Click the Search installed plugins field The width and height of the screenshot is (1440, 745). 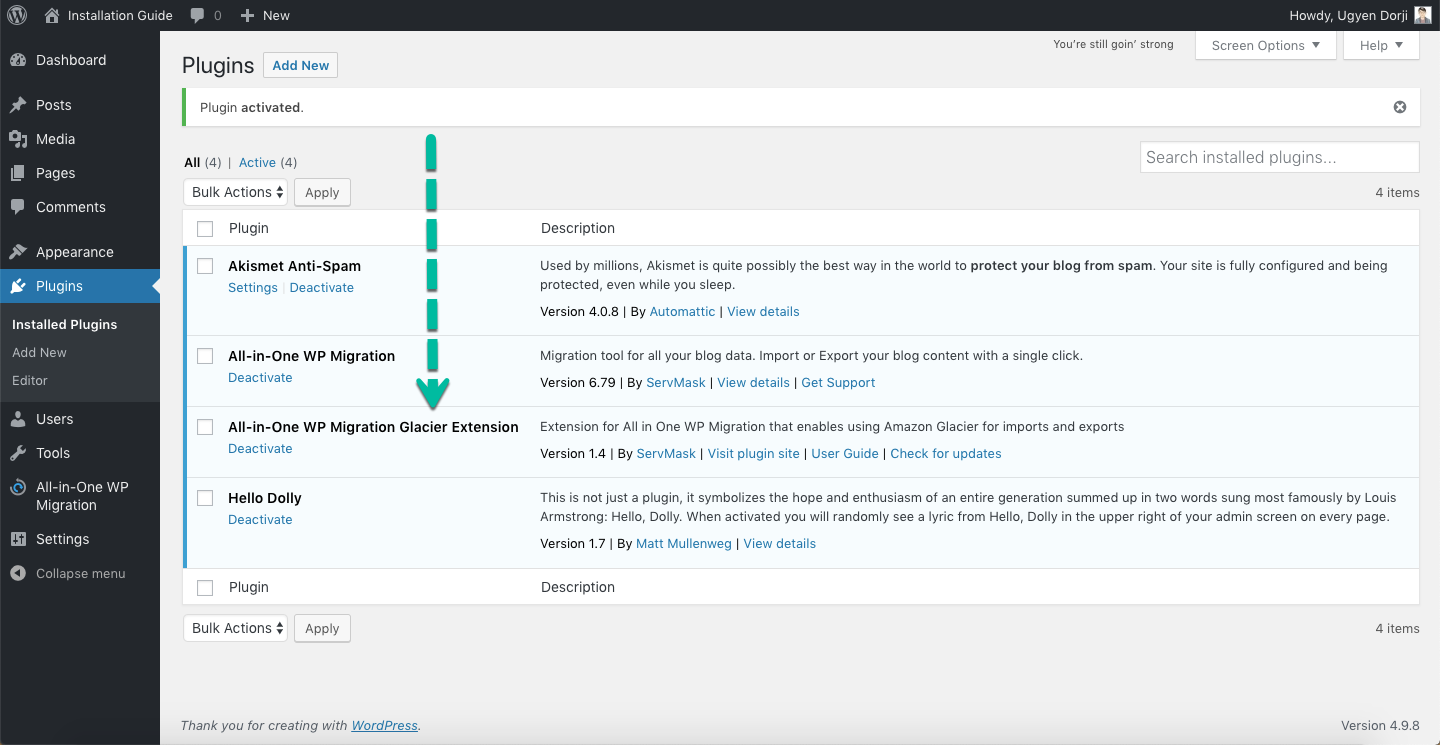click(1279, 157)
